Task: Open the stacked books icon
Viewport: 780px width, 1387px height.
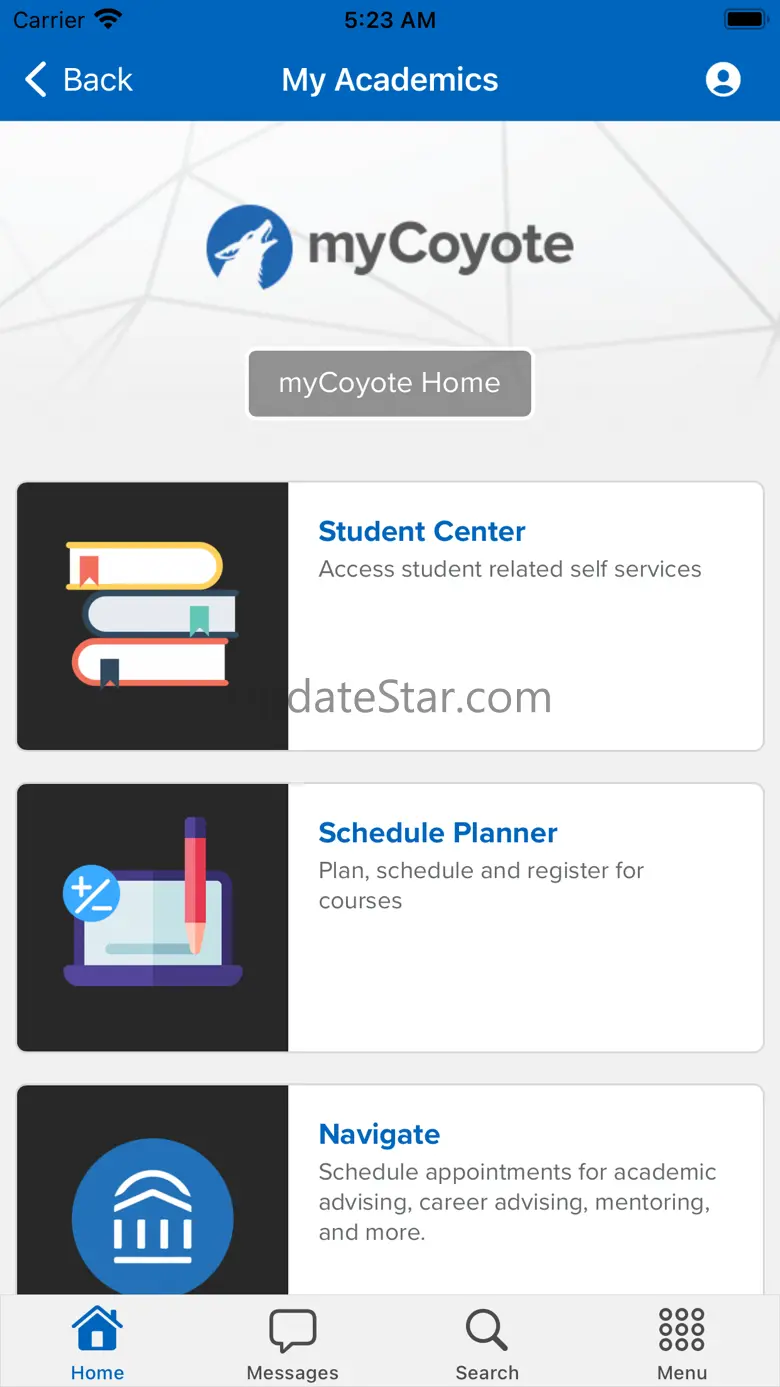Action: pyautogui.click(x=153, y=615)
